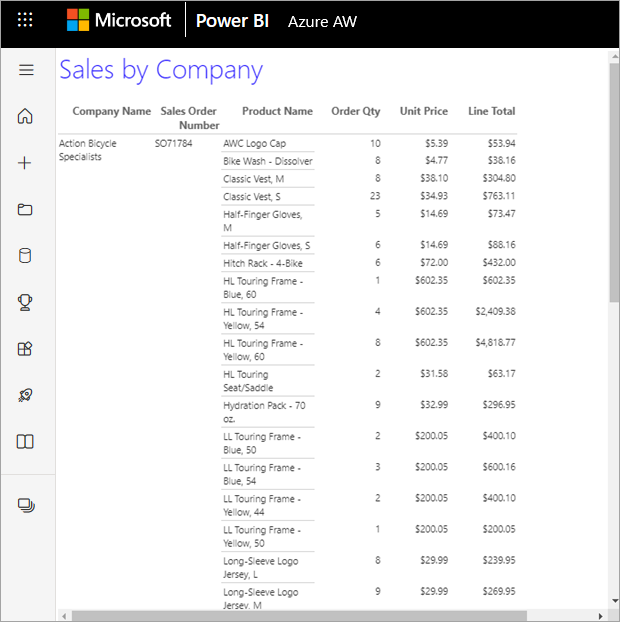The image size is (620, 622).
Task: Select LL Touring Frame - Yellow, 44
Action: click(x=262, y=505)
